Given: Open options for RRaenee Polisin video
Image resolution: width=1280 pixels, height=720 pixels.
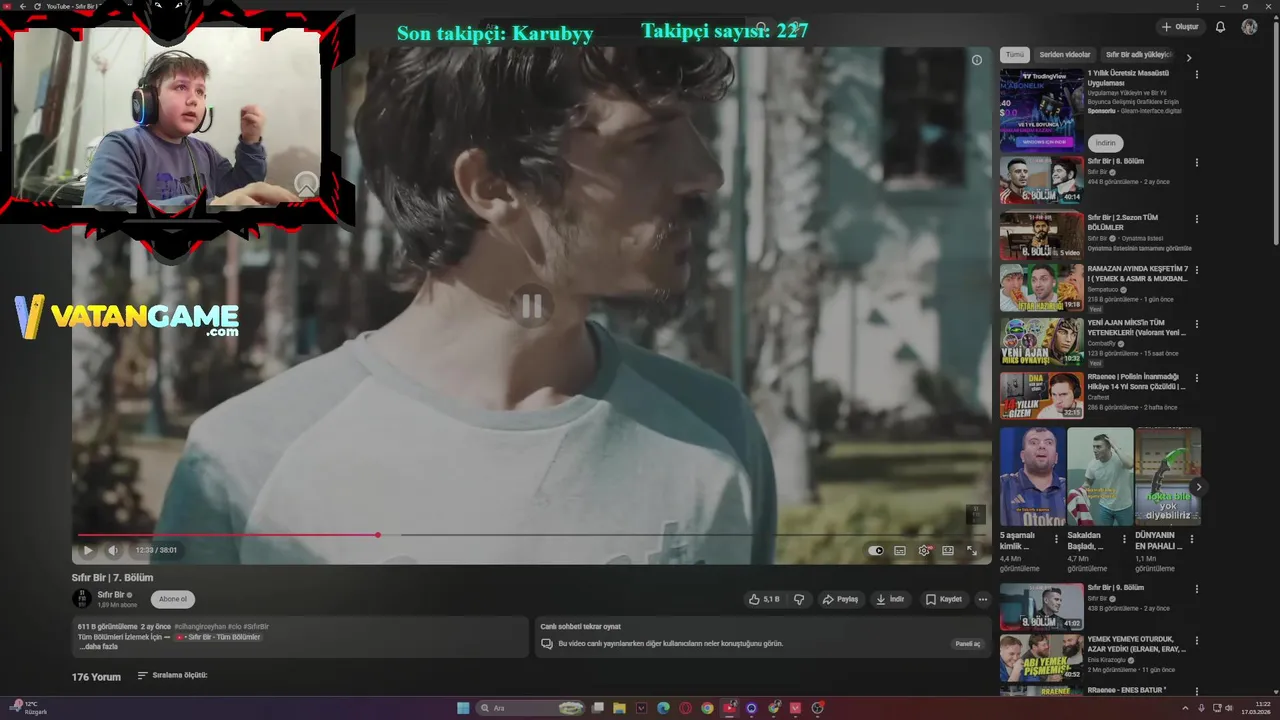Looking at the screenshot, I should tap(1197, 378).
